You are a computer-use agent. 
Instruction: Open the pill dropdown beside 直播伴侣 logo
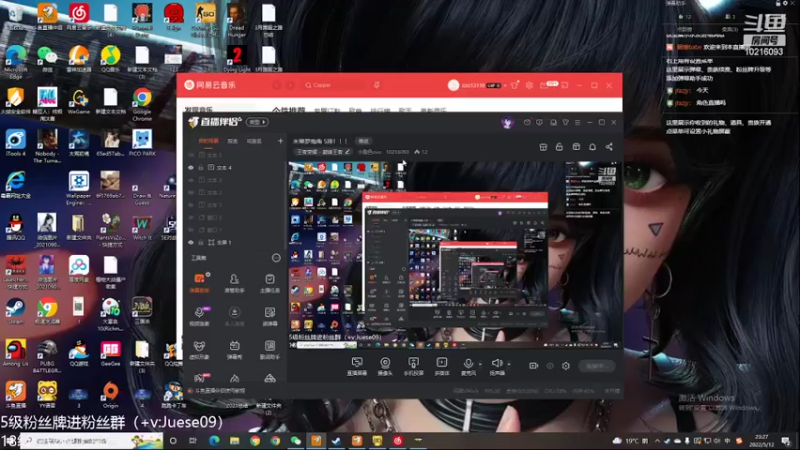pos(257,122)
